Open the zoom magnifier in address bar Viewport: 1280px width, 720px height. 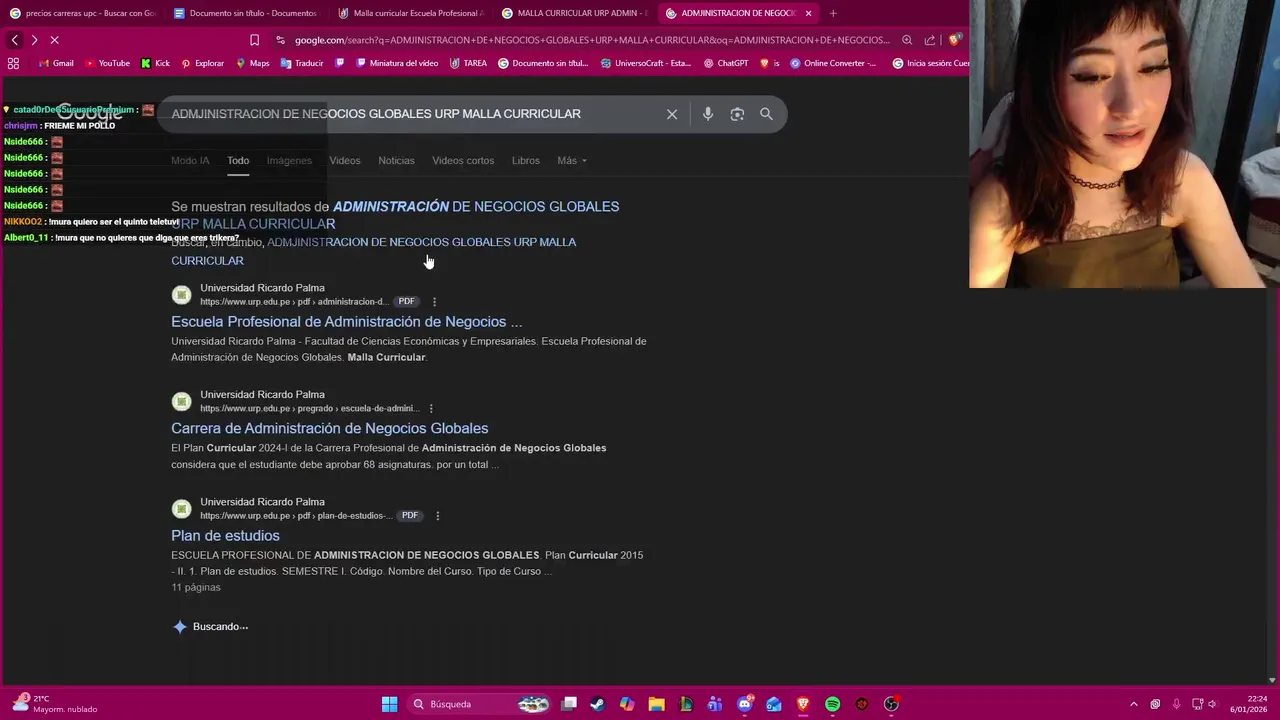pos(907,40)
